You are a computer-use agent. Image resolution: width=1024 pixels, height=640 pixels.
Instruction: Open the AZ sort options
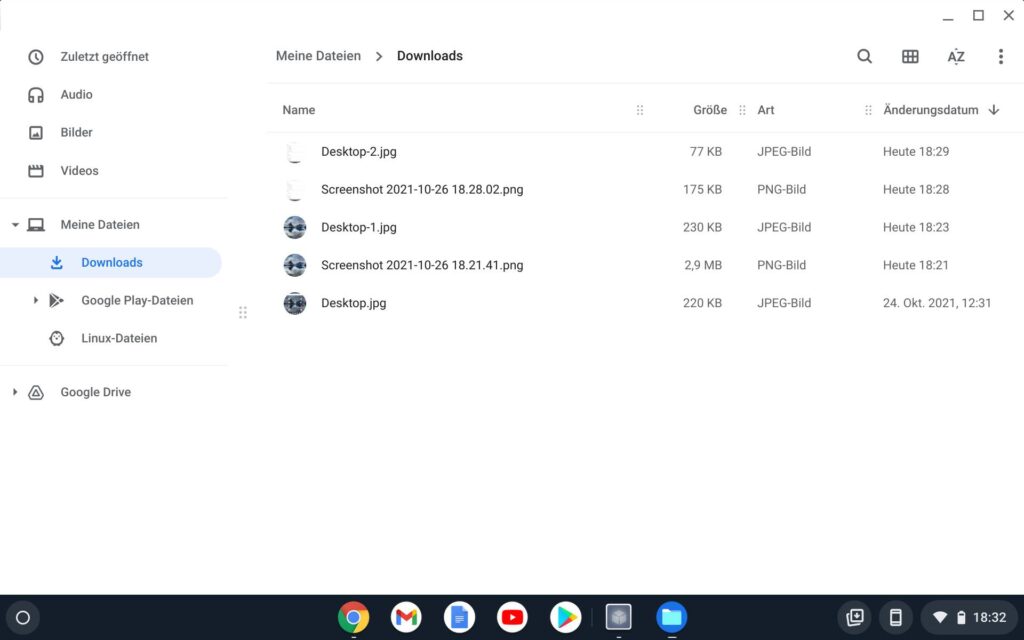pyautogui.click(x=955, y=56)
